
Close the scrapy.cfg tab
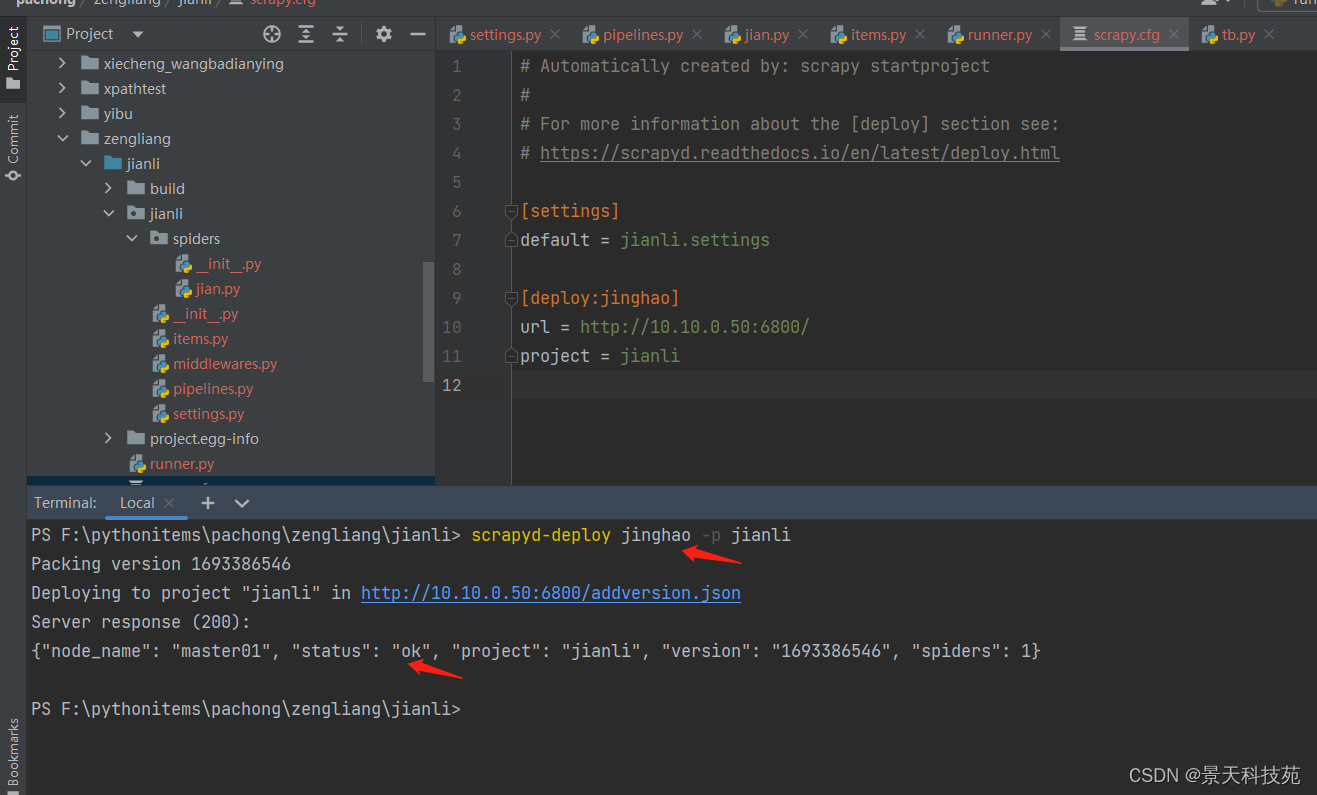[1175, 34]
